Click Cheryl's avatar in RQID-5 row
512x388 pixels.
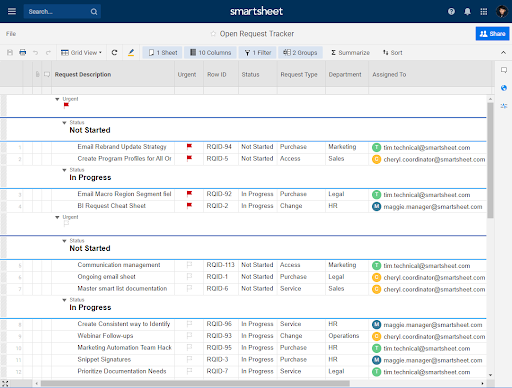376,159
